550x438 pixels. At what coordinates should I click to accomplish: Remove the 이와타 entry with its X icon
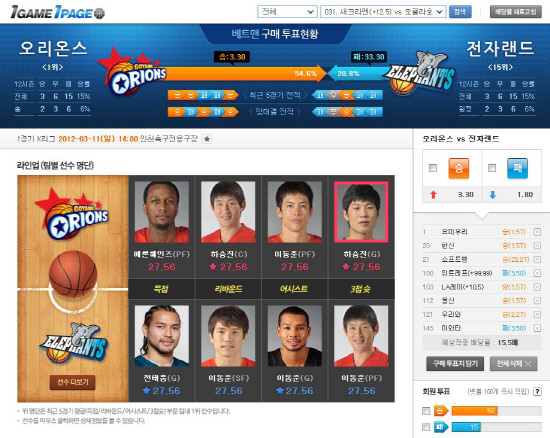point(537,328)
